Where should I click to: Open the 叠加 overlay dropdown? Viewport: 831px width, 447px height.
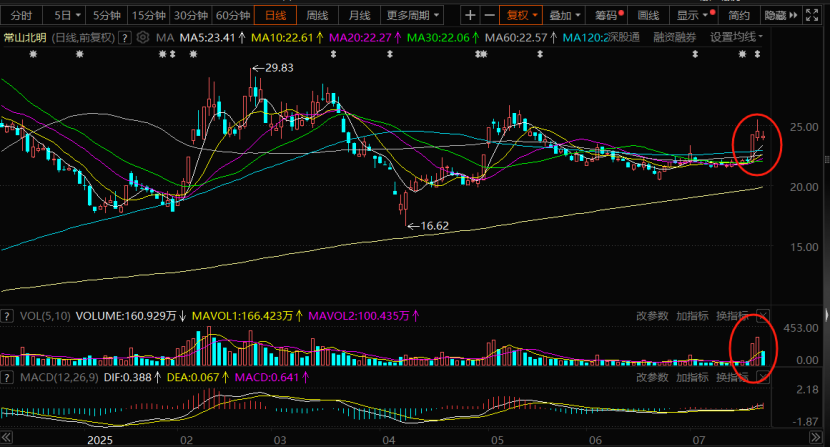pyautogui.click(x=564, y=15)
